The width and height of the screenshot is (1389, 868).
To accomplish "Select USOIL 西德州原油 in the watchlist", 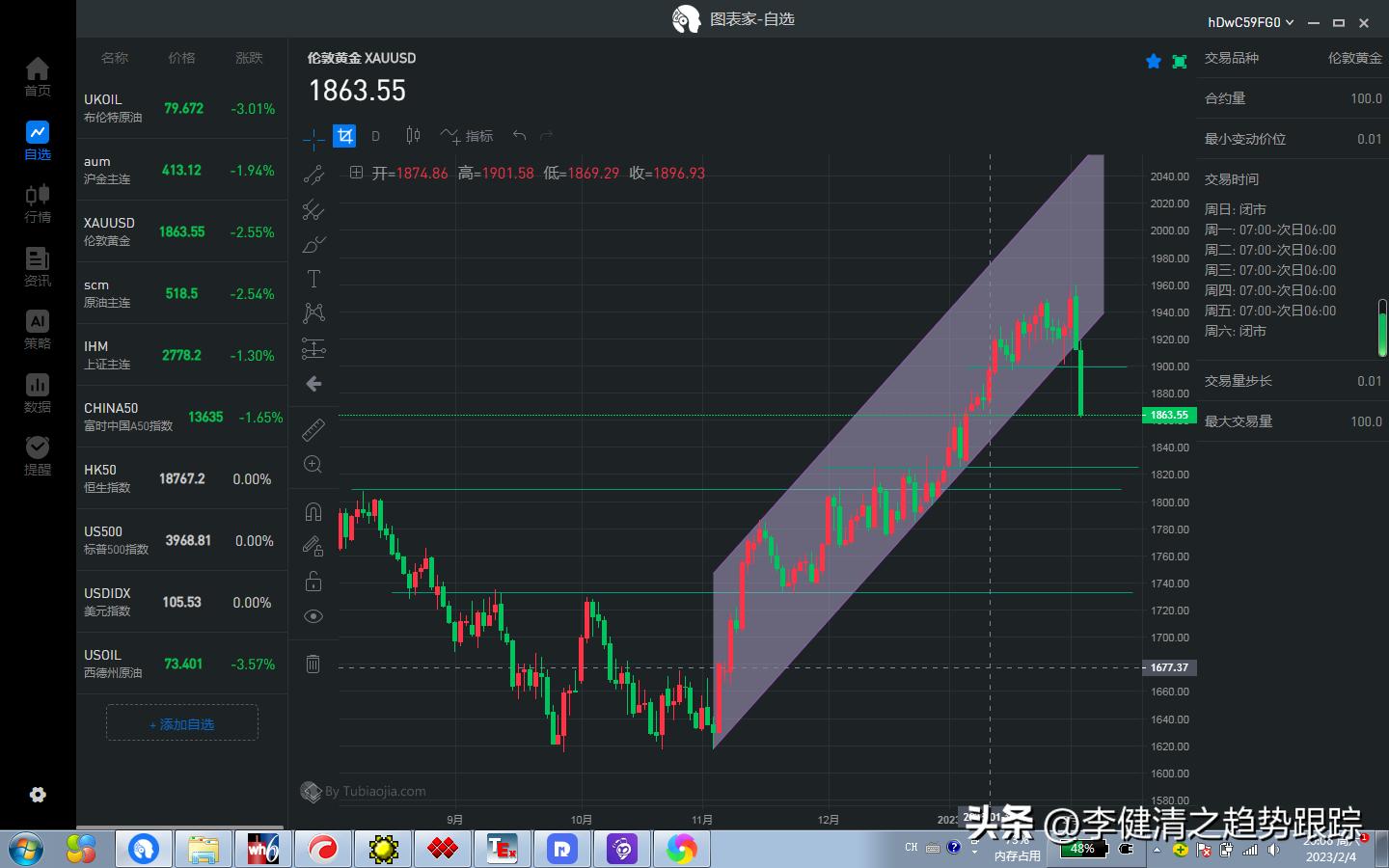I will [x=182, y=664].
